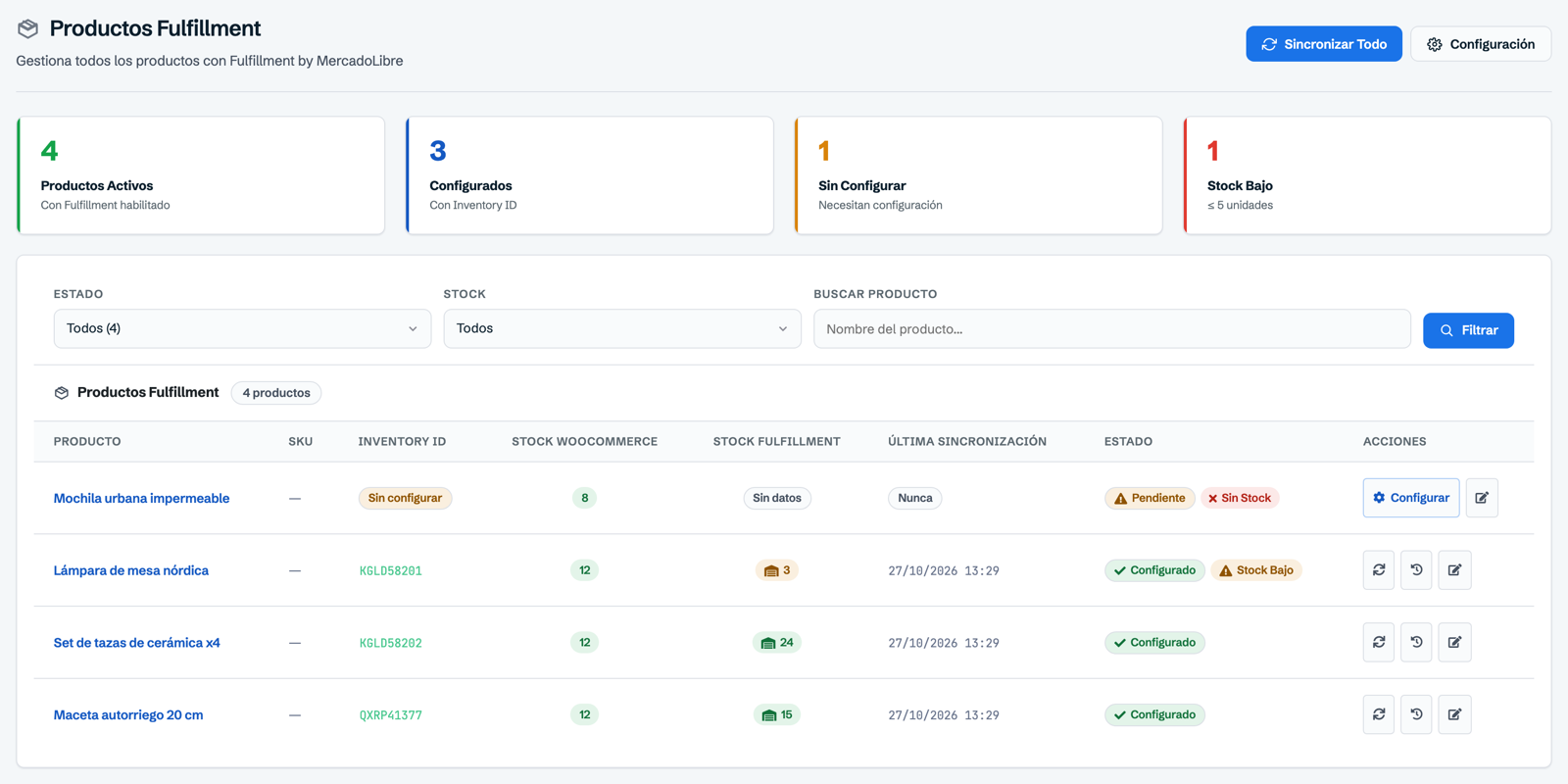Open history for Maceta autorriego 20 cm
The image size is (1568, 784).
(x=1416, y=715)
